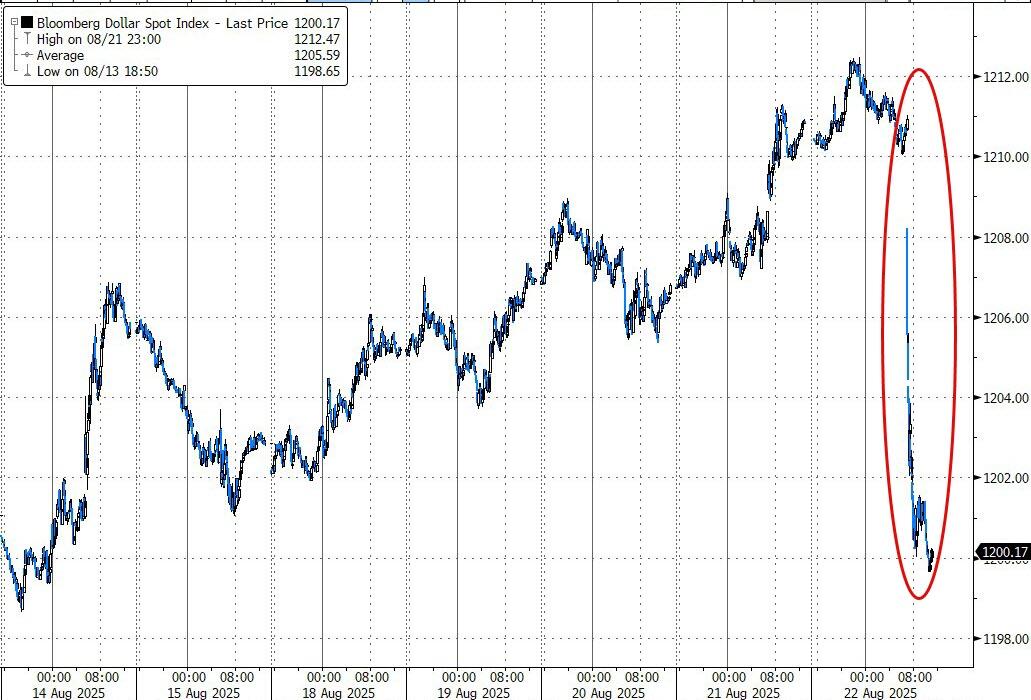Click the Average marker icon in legend
1031x700 pixels.
coord(25,55)
